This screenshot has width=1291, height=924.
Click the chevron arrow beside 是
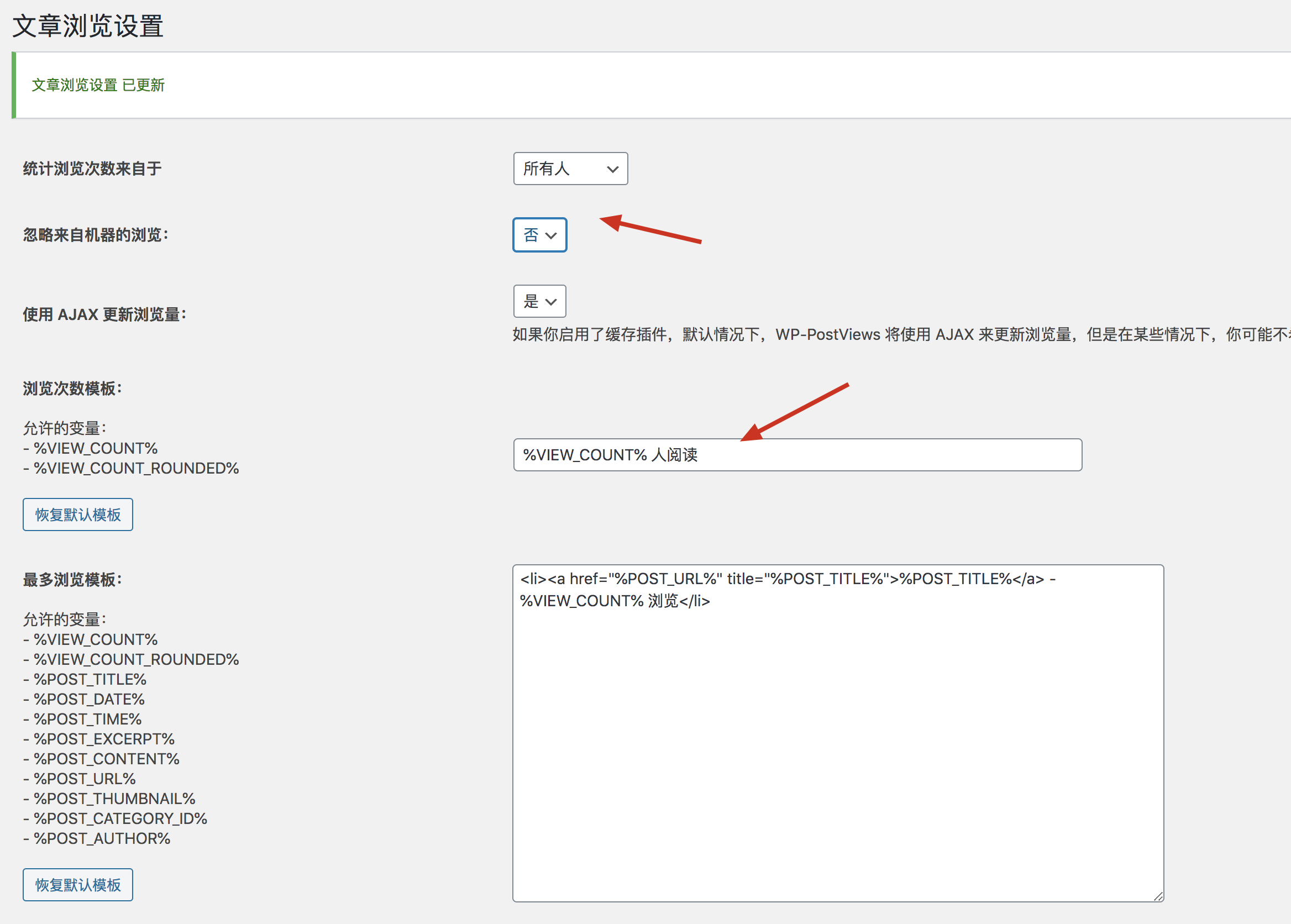click(x=551, y=302)
